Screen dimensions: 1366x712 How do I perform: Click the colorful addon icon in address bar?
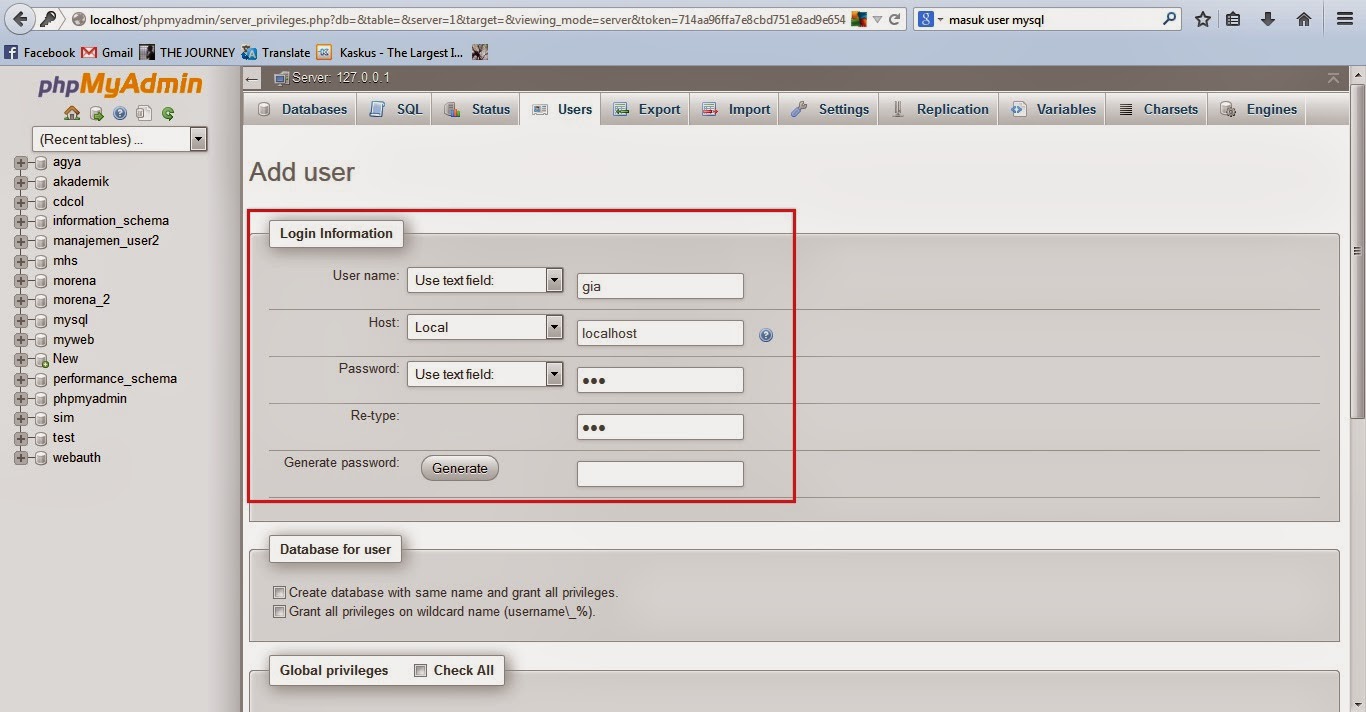tap(858, 19)
